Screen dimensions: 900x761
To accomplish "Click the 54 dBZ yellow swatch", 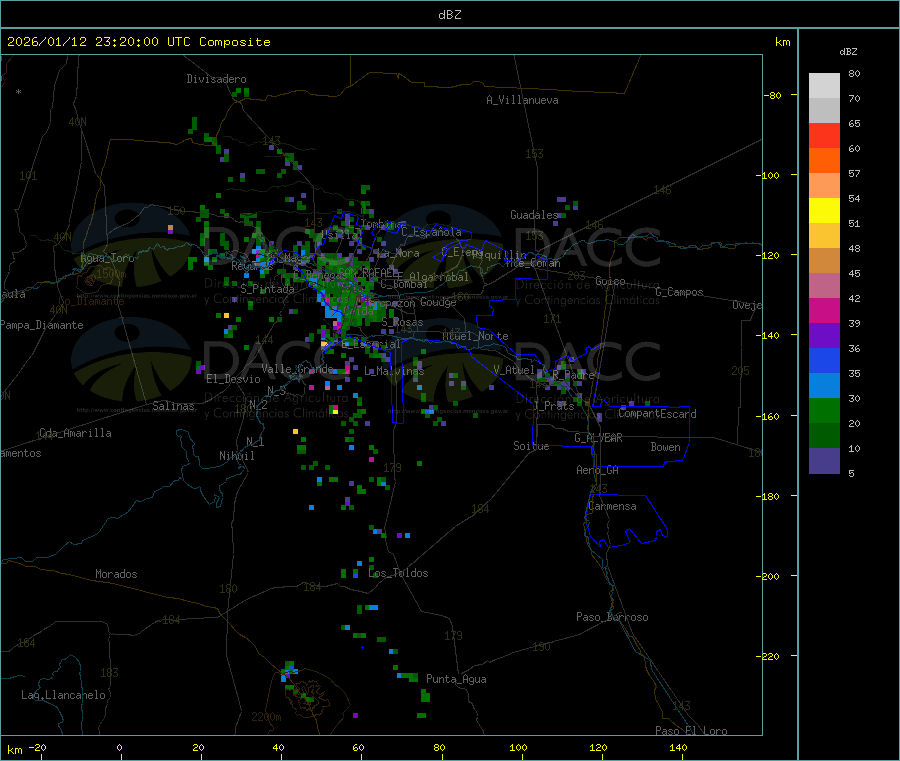I will click(x=824, y=211).
